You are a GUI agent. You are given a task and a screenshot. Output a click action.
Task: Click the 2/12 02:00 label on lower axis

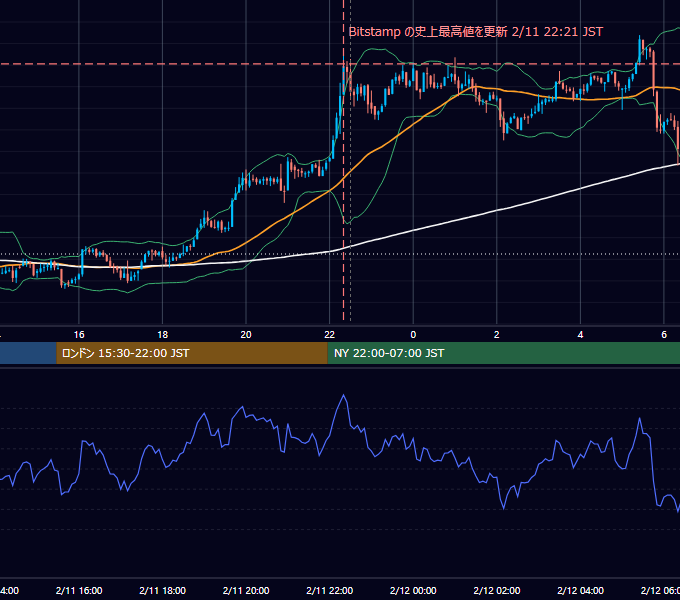(497, 590)
